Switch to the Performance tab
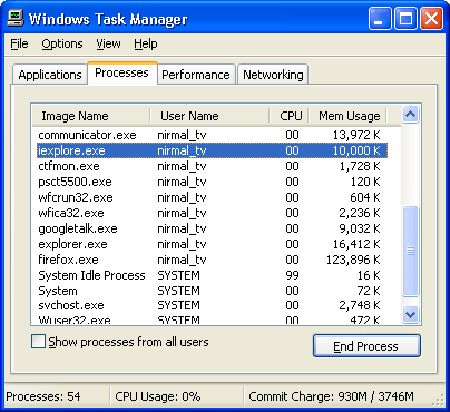This screenshot has height=412, width=450. click(196, 74)
